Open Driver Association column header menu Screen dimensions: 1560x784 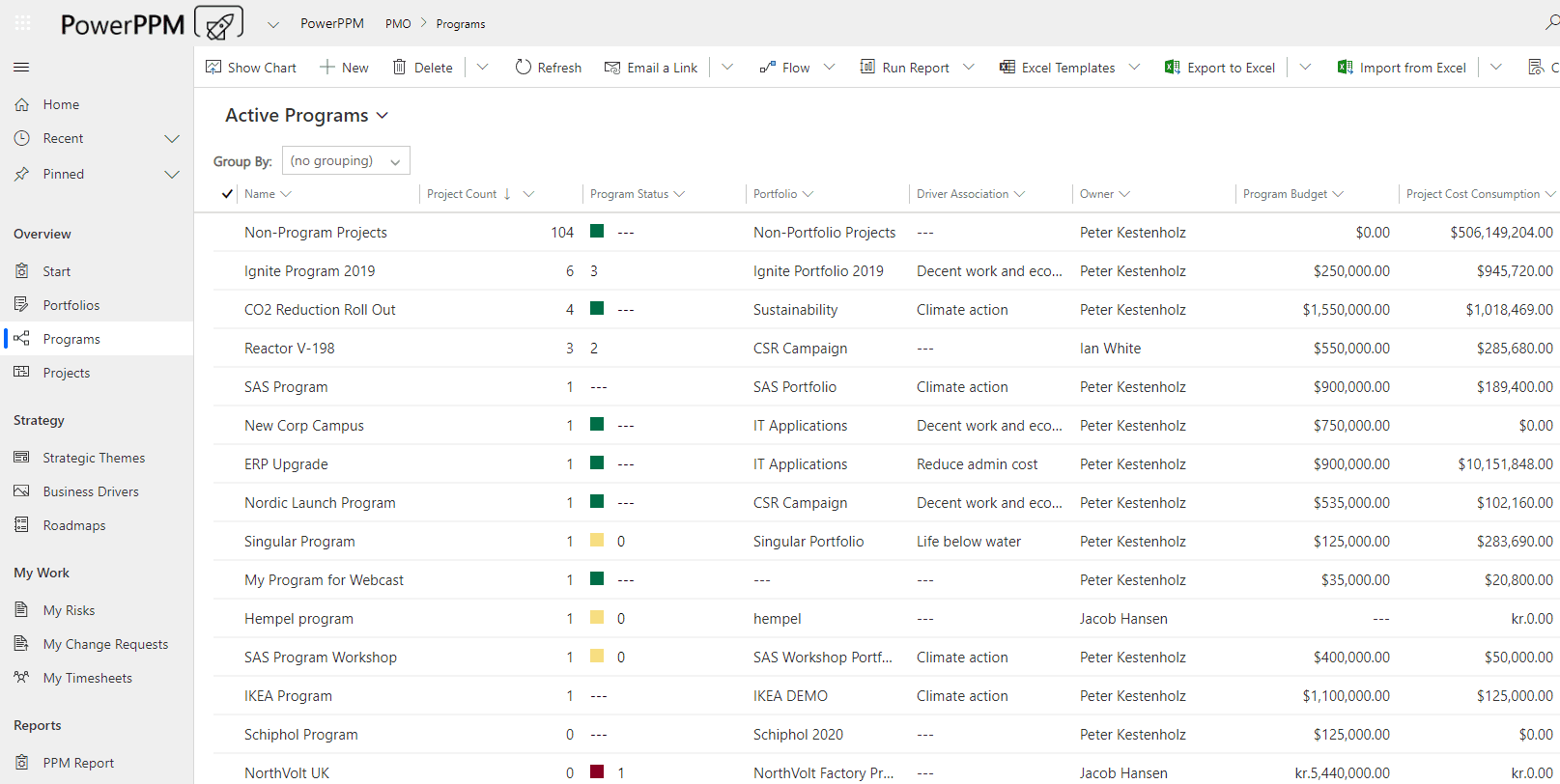click(971, 194)
